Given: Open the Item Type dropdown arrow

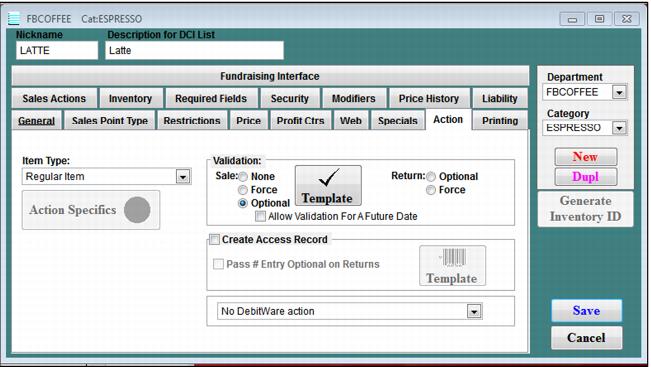Looking at the screenshot, I should tap(183, 177).
